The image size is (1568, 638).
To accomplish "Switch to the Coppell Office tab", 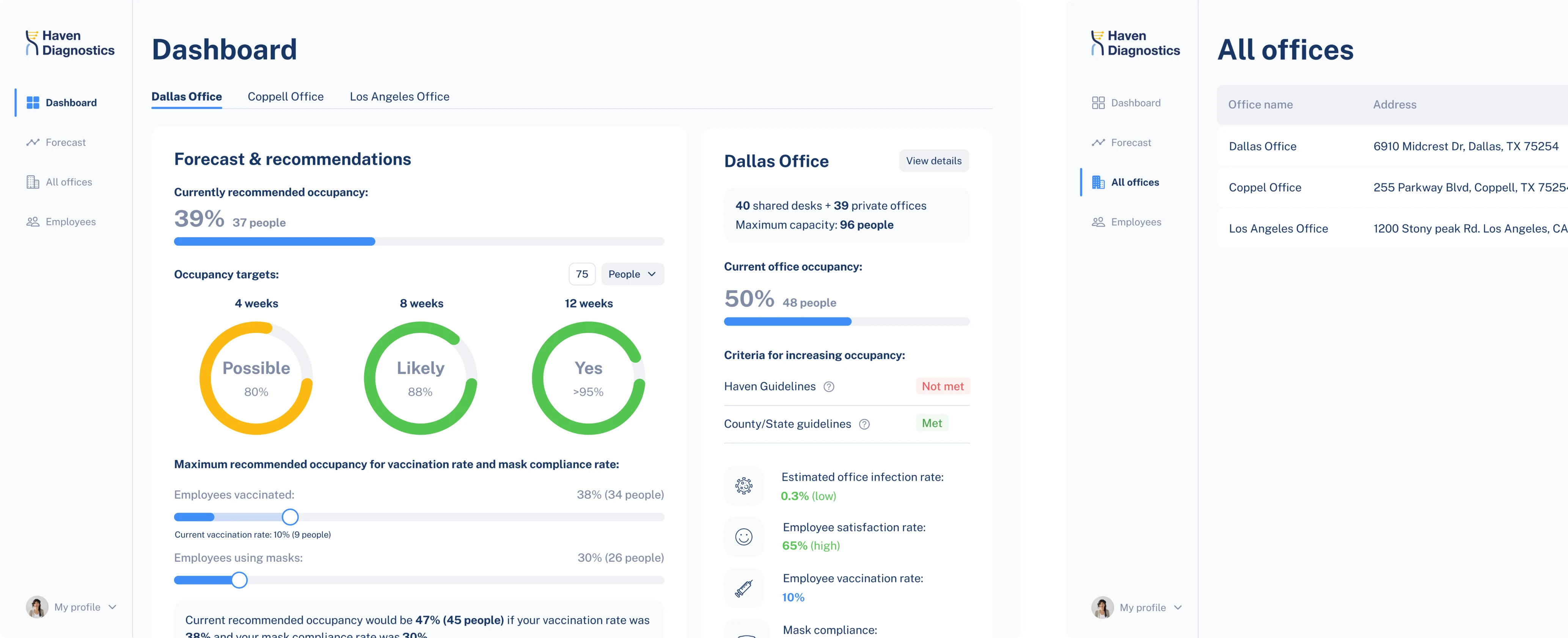I will (286, 97).
